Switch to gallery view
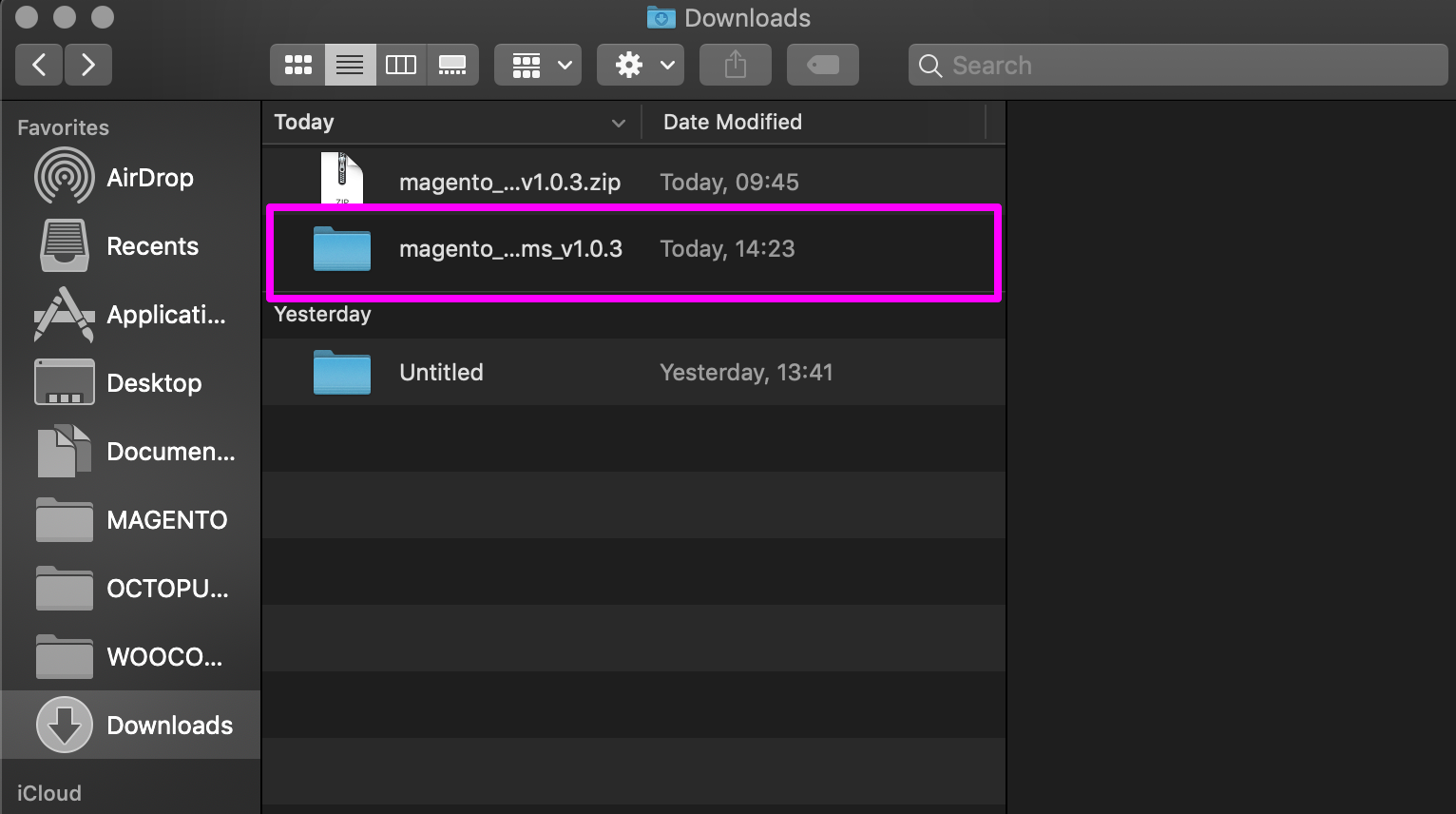 tap(452, 65)
